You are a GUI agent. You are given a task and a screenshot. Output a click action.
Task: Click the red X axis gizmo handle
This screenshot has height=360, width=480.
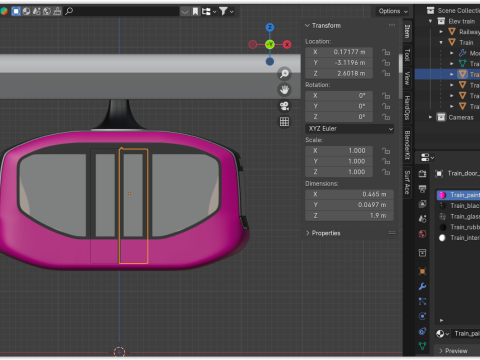pyautogui.click(x=287, y=44)
